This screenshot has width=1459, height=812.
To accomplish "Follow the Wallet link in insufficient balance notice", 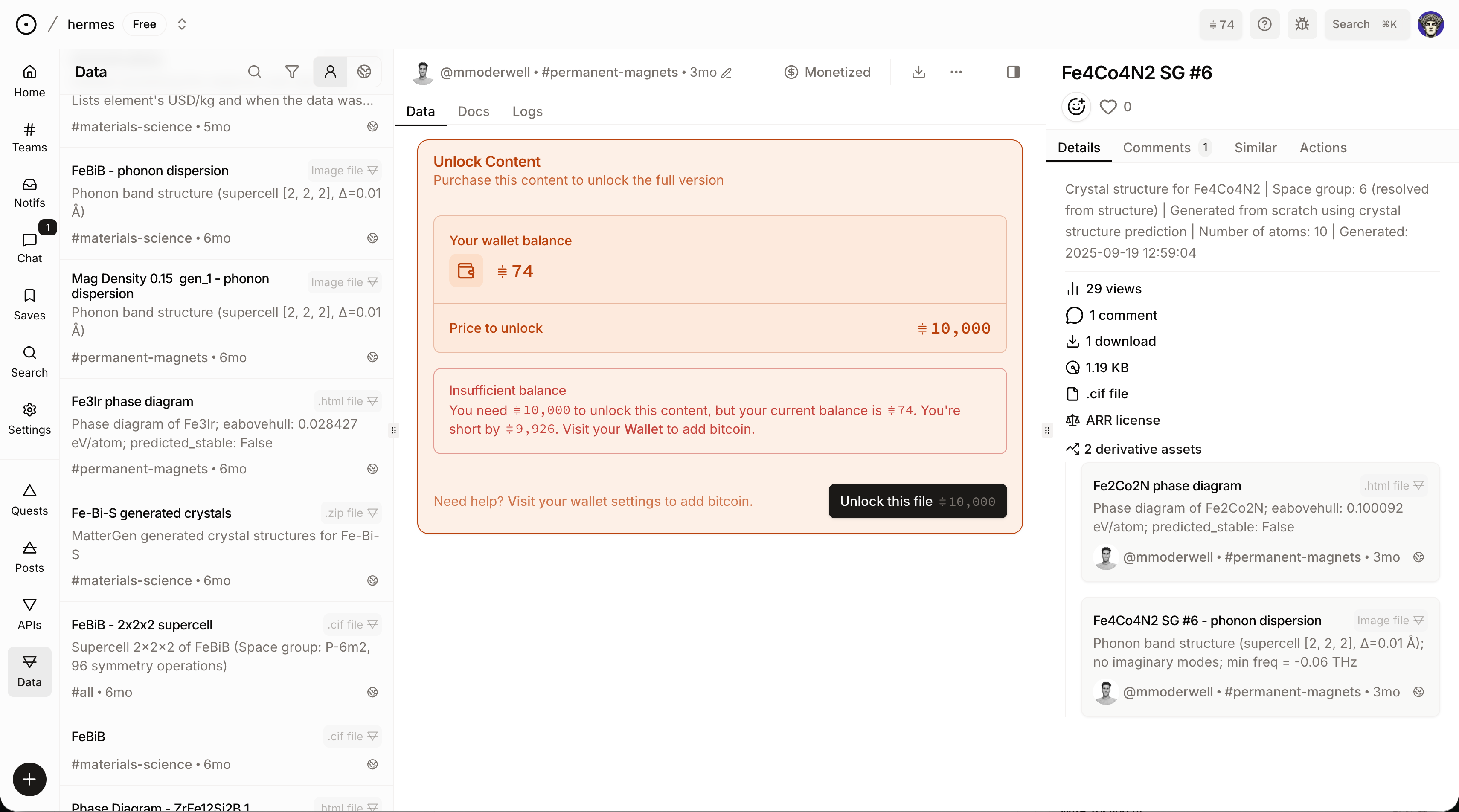I will 643,429.
